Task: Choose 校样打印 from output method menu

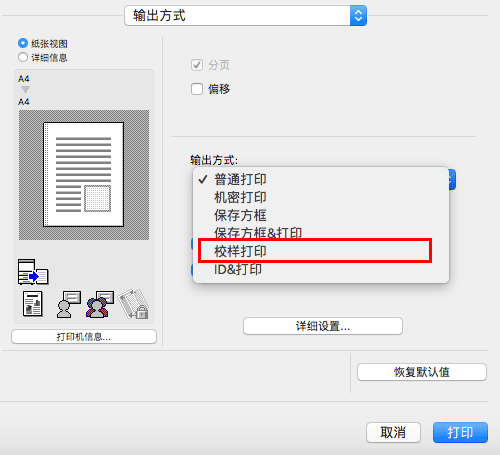Action: (x=321, y=251)
